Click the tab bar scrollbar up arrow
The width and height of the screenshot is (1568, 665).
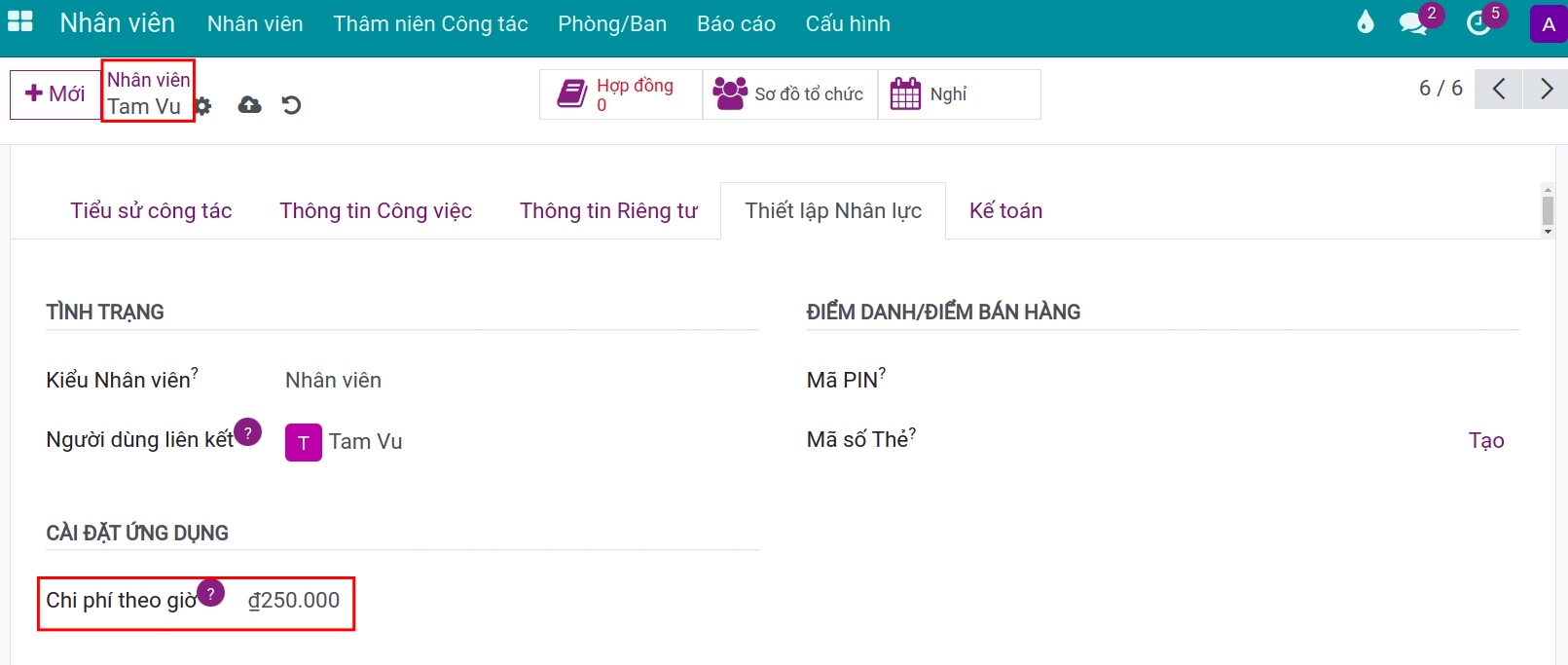click(1548, 188)
